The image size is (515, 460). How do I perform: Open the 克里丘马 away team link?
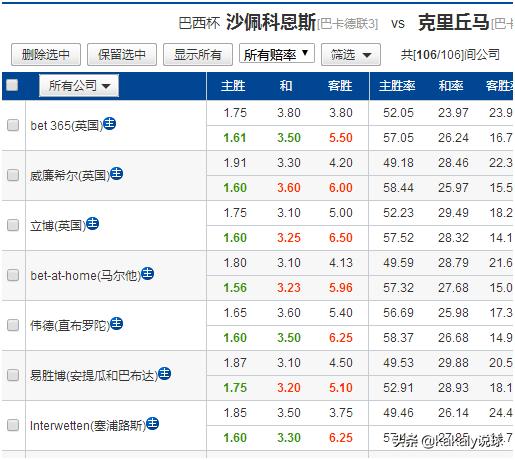pyautogui.click(x=454, y=23)
